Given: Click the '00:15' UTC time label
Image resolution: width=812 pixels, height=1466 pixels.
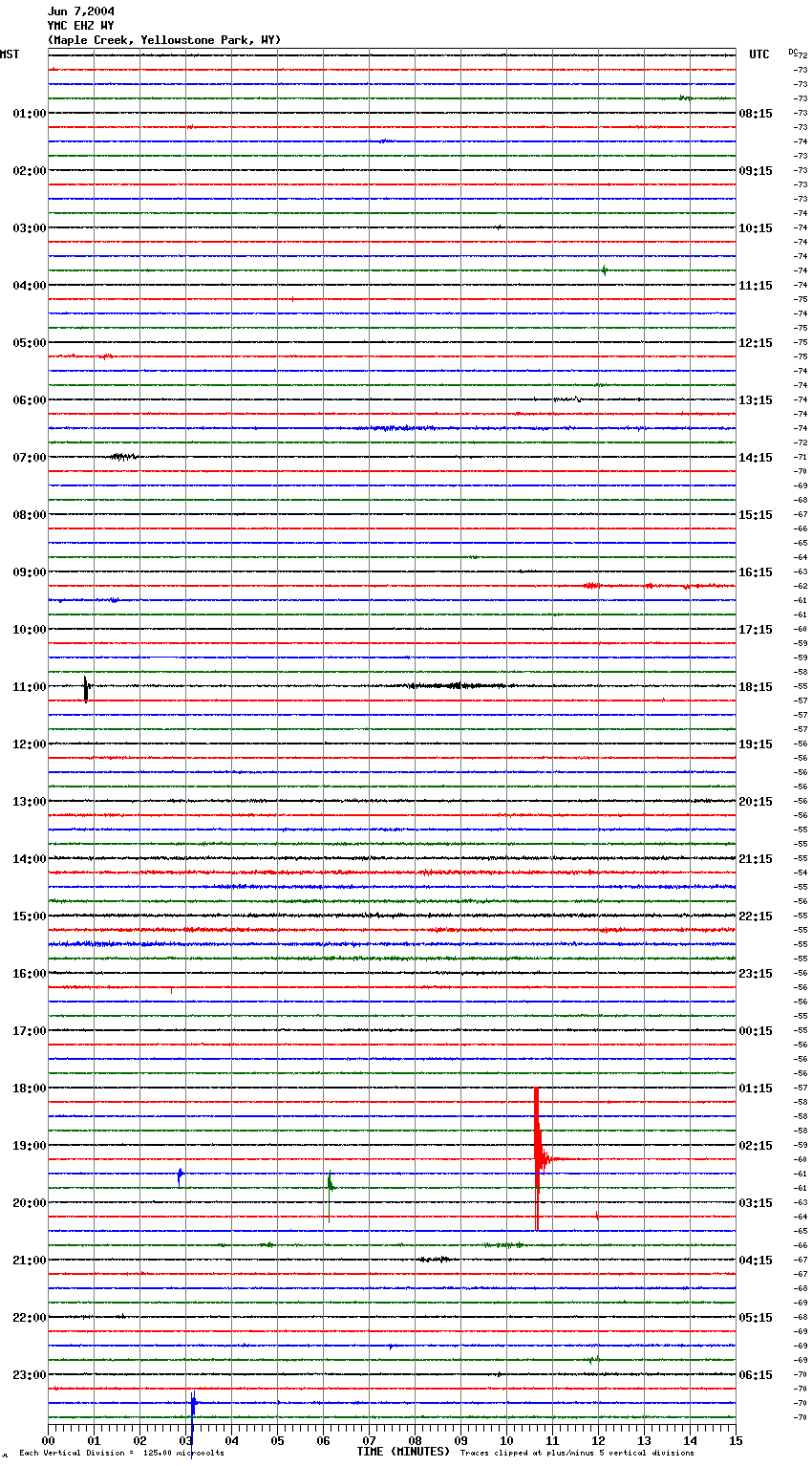Looking at the screenshot, I should tap(756, 1031).
